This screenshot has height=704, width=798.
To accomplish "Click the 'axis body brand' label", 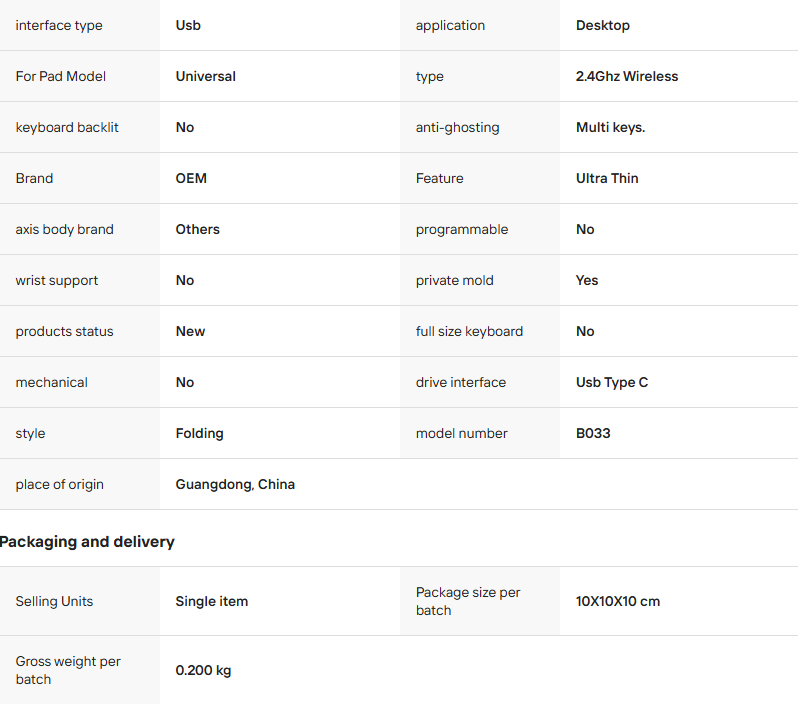I will point(65,229).
